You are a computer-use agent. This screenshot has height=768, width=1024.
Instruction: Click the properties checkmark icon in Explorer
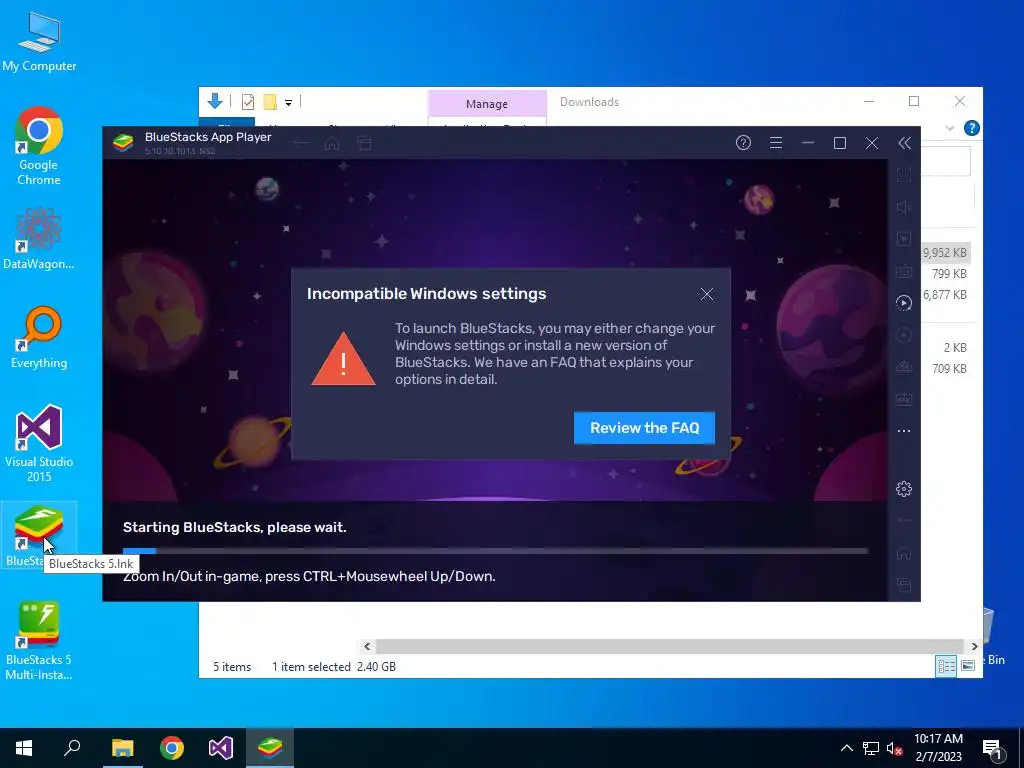[x=248, y=102]
